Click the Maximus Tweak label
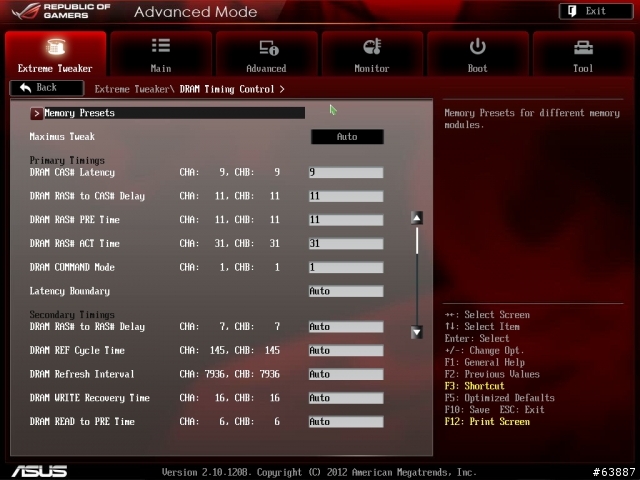 coord(62,137)
